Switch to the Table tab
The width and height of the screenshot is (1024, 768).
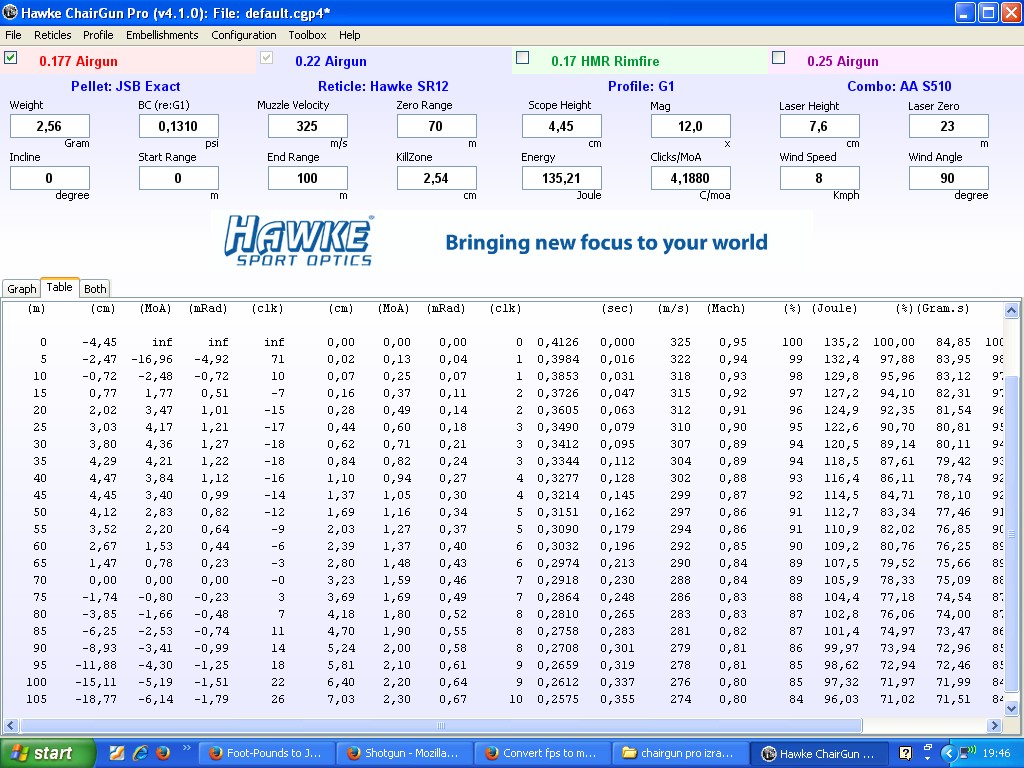click(59, 287)
